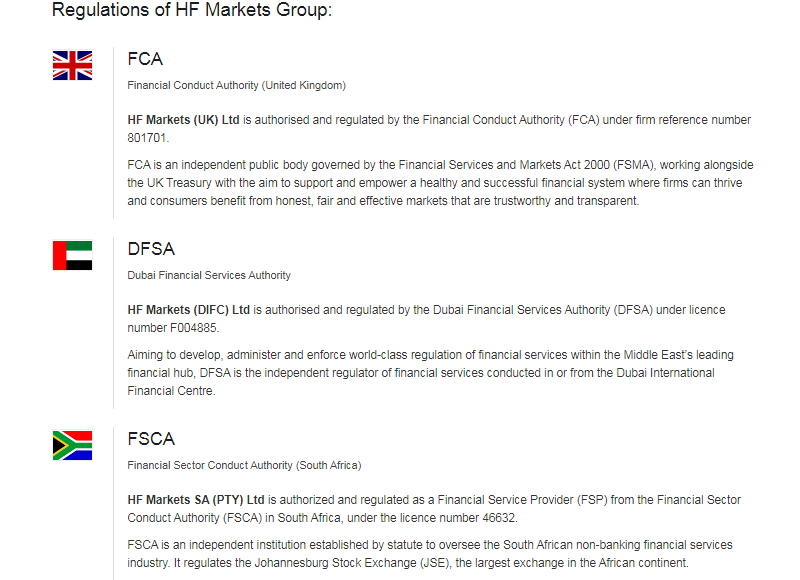Viewport: 800px width, 580px height.
Task: Click Financial Sector Conduct Authority (South Africa) subtitle
Action: point(244,465)
